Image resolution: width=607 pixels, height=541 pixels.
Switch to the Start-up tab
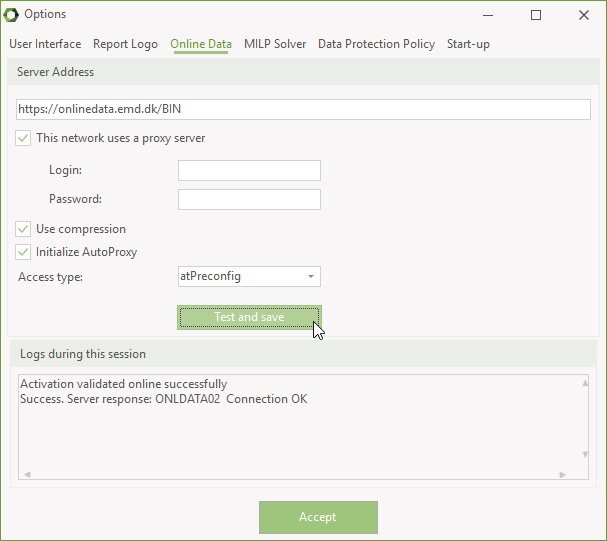pos(468,44)
